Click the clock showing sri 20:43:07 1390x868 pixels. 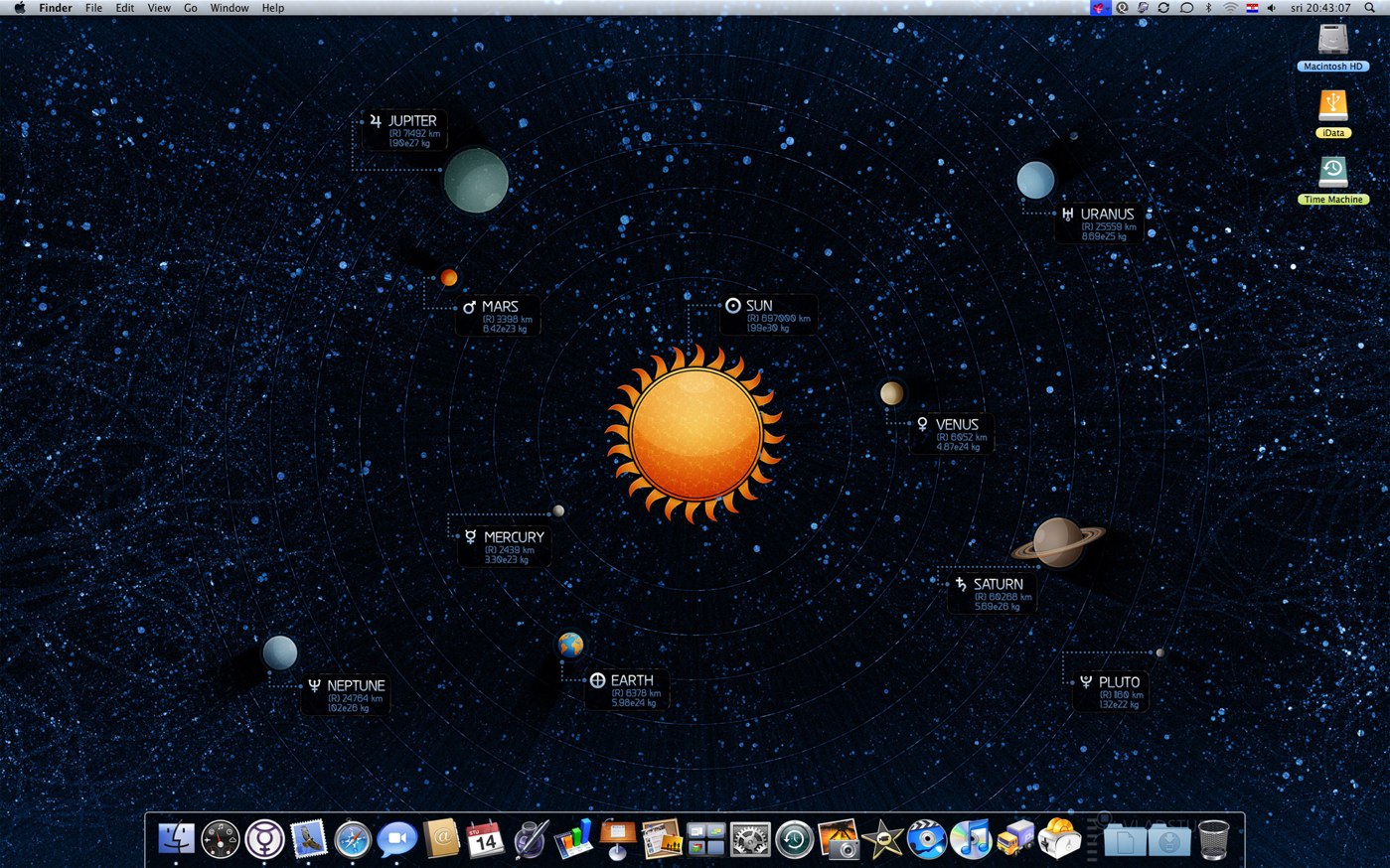click(1320, 8)
